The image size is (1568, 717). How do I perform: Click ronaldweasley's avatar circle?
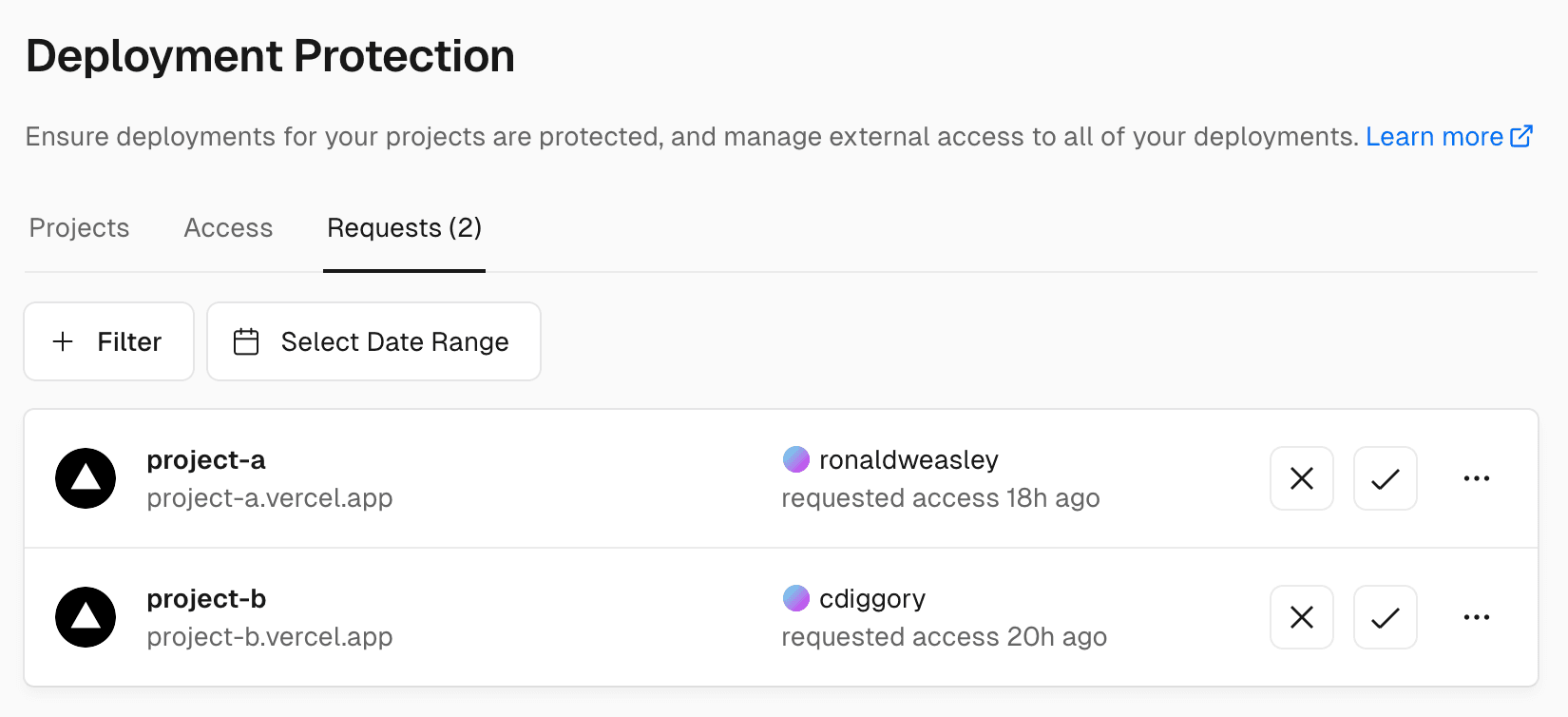click(x=796, y=459)
